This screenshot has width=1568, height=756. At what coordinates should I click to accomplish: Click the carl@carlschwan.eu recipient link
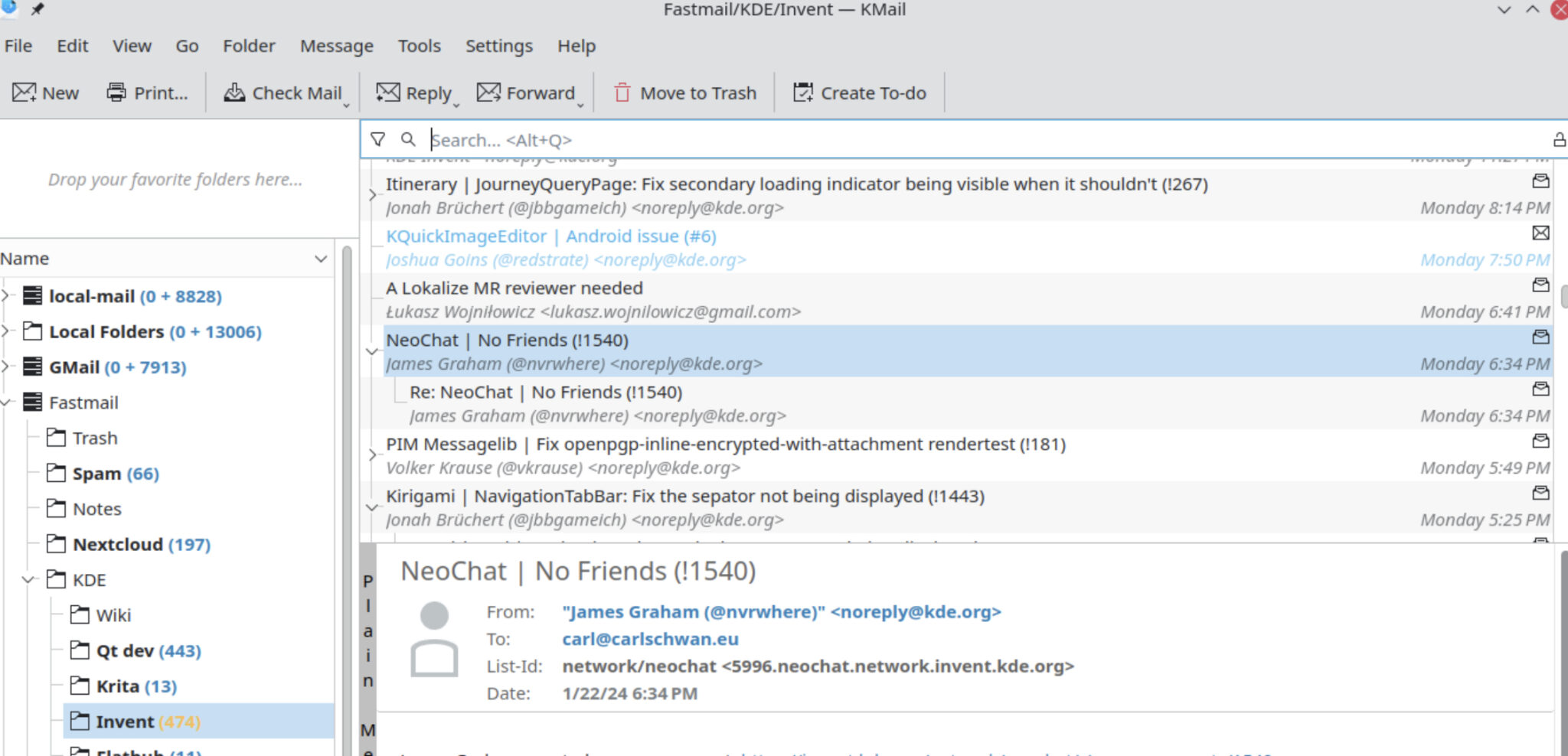pos(650,639)
